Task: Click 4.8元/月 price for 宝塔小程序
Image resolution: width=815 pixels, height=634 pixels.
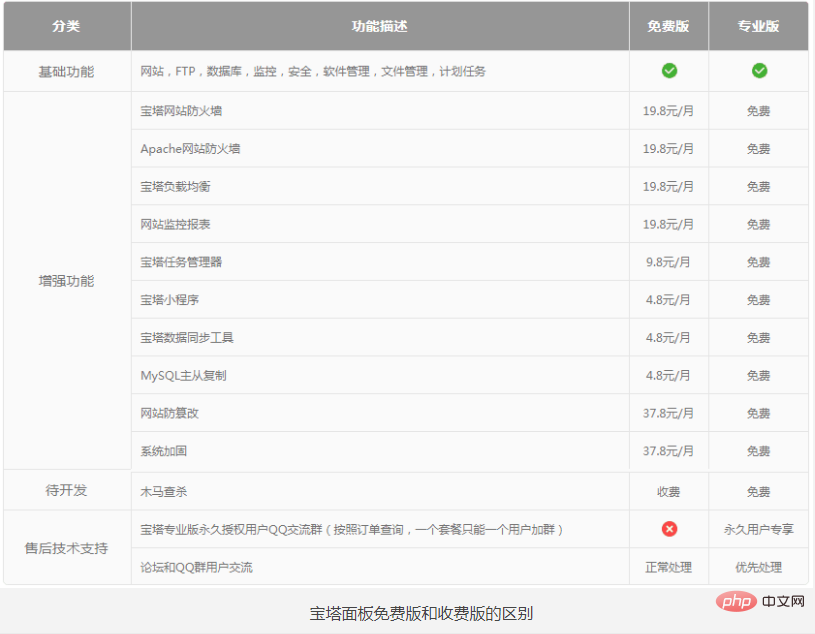Action: tap(668, 300)
